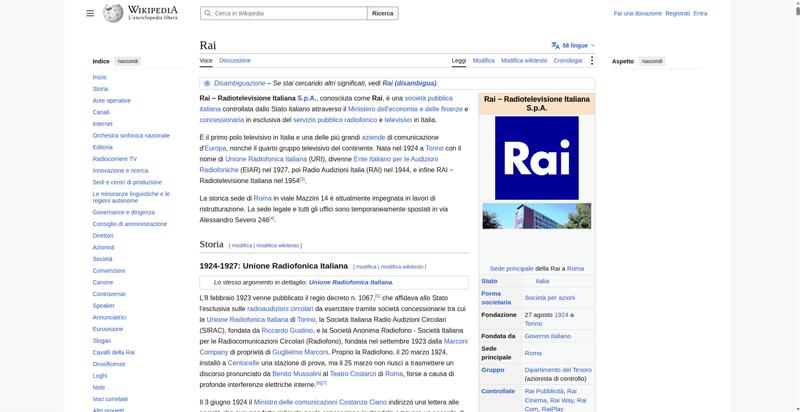Click Società per azioni in infobox

(549, 298)
